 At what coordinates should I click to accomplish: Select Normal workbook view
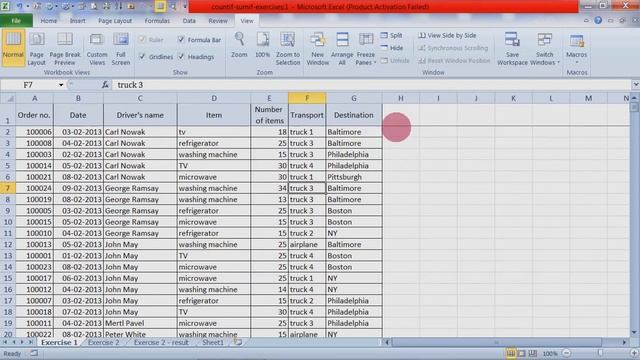pyautogui.click(x=13, y=48)
